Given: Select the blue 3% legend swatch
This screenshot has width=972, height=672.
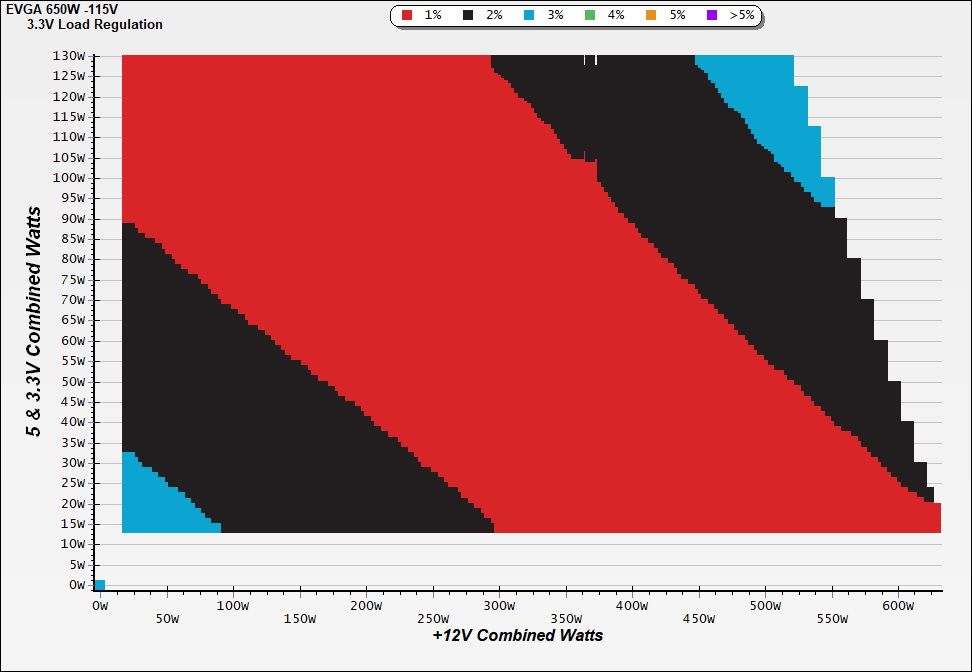Looking at the screenshot, I should tap(529, 15).
